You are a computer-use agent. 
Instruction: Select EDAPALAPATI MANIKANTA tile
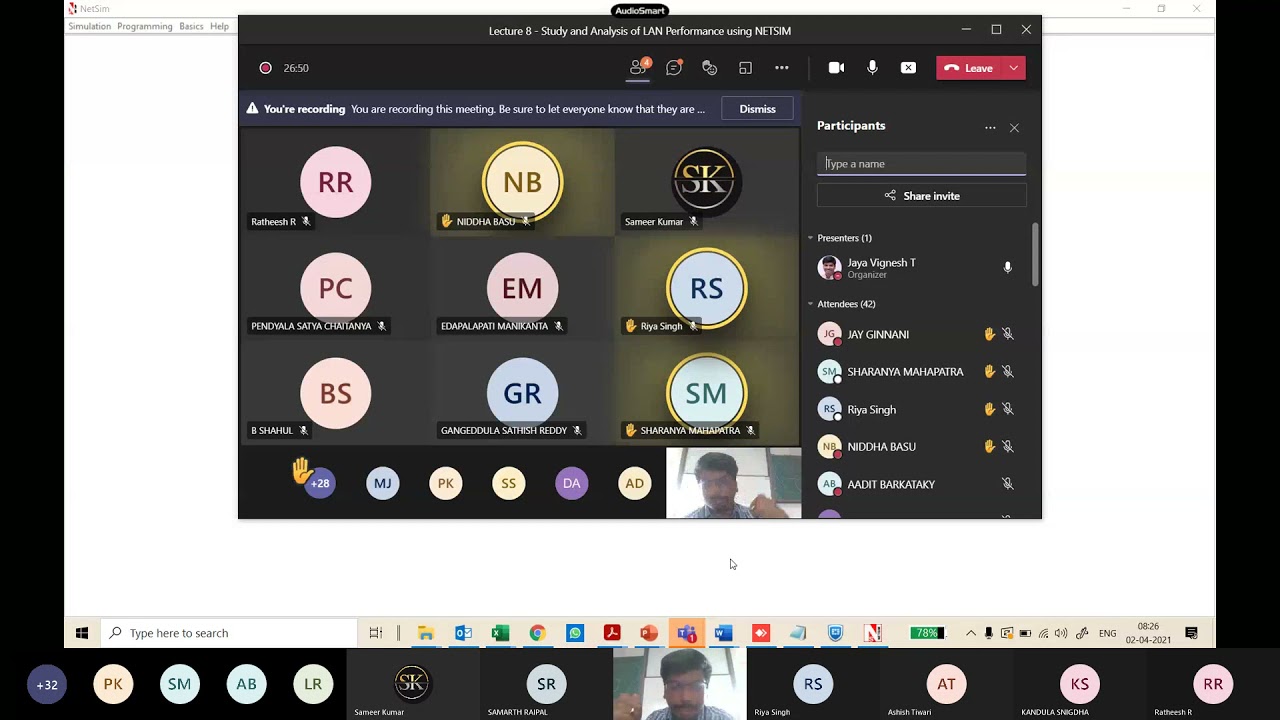tap(522, 288)
